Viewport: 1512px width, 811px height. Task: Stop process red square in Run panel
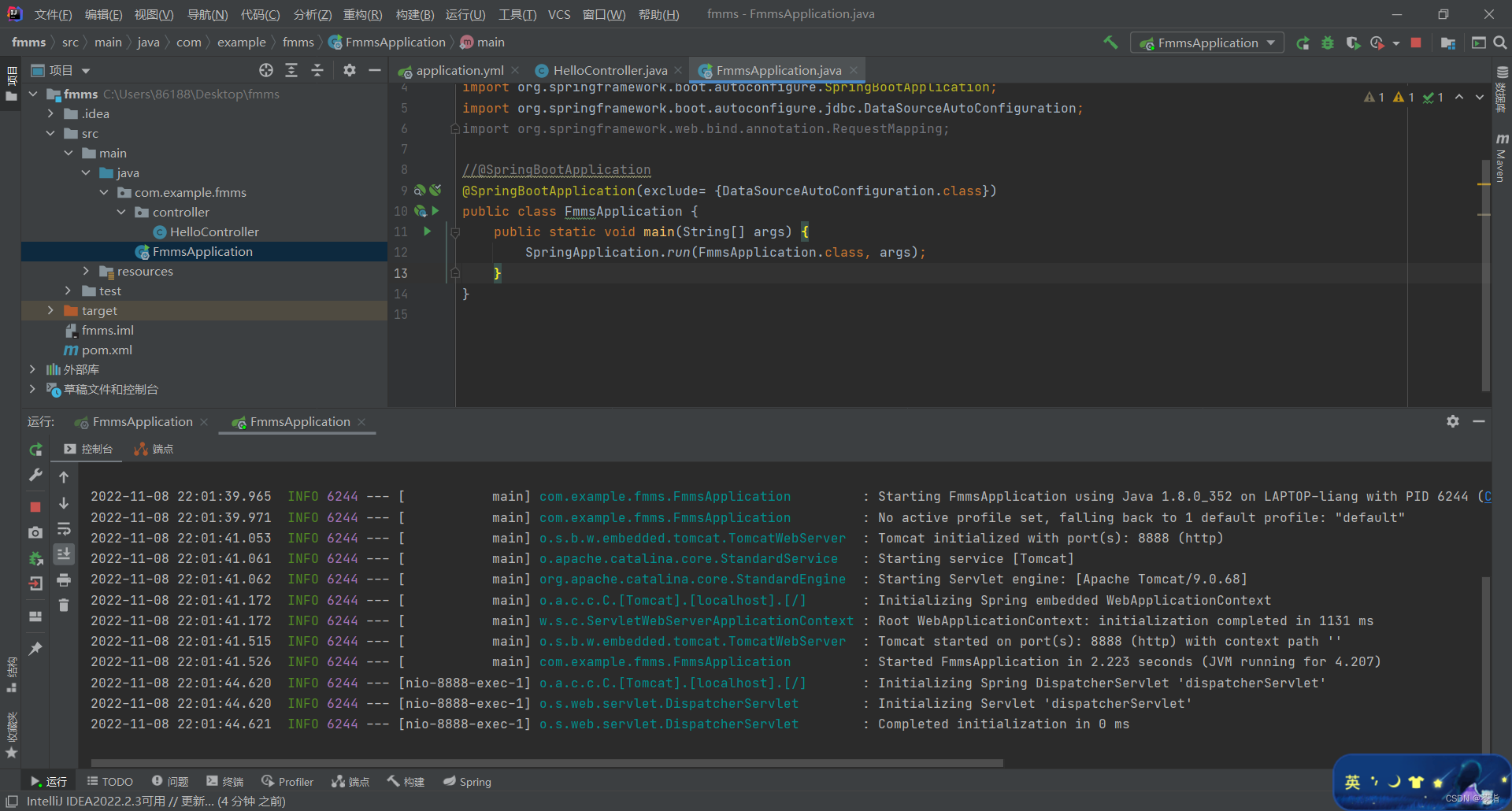tap(35, 506)
